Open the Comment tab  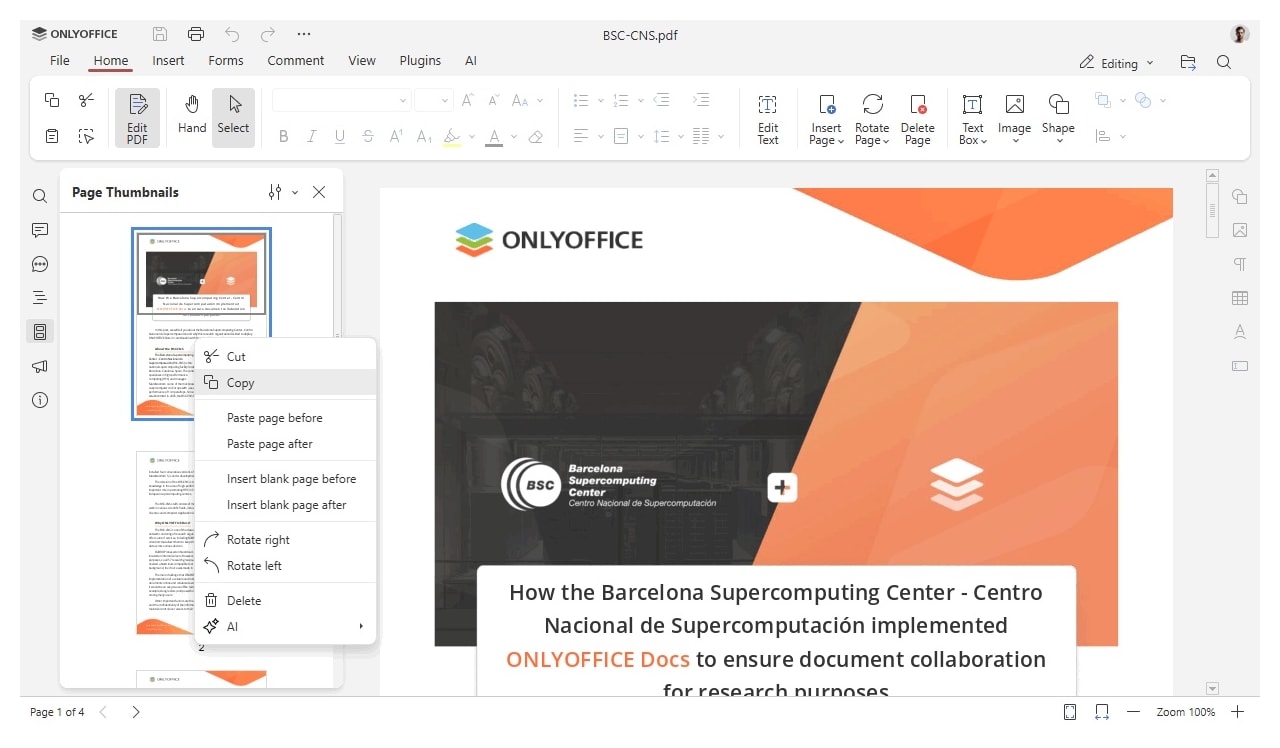[296, 60]
